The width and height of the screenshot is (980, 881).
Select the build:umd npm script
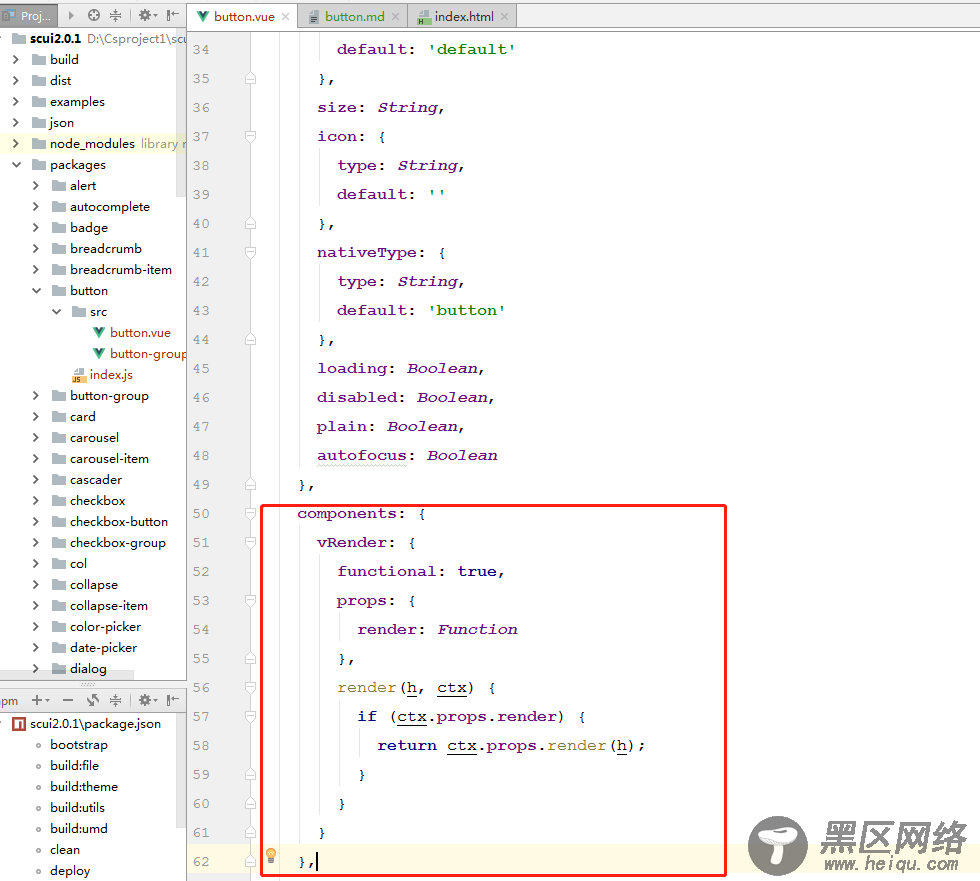pos(79,829)
